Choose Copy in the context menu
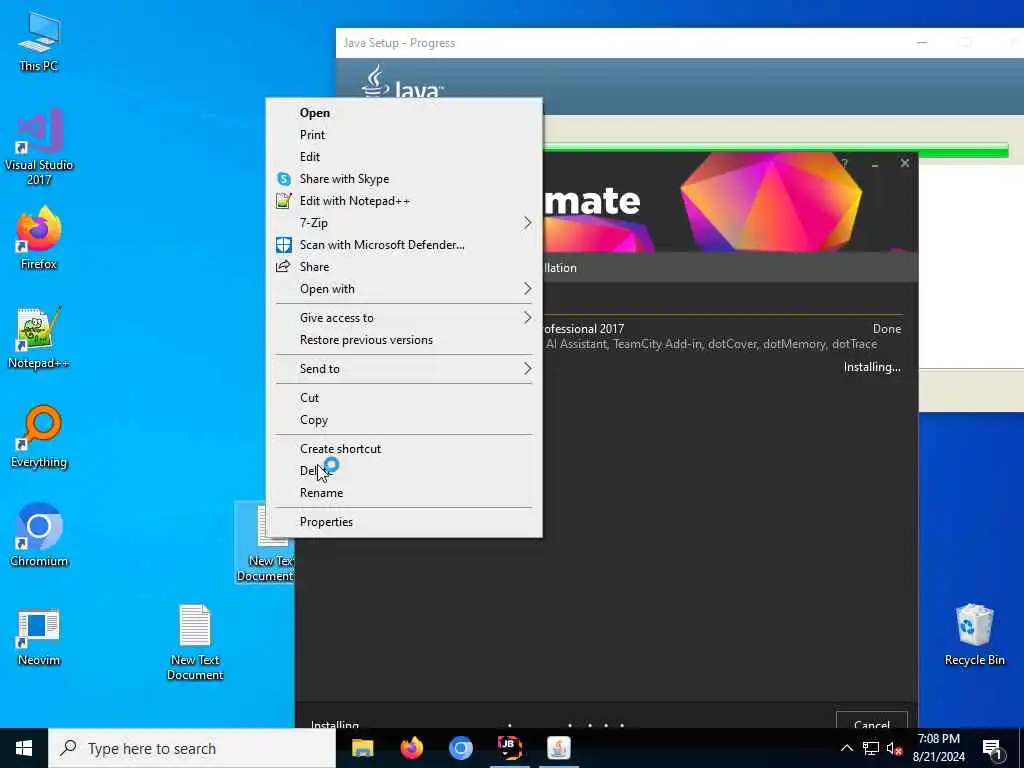 pos(404,420)
